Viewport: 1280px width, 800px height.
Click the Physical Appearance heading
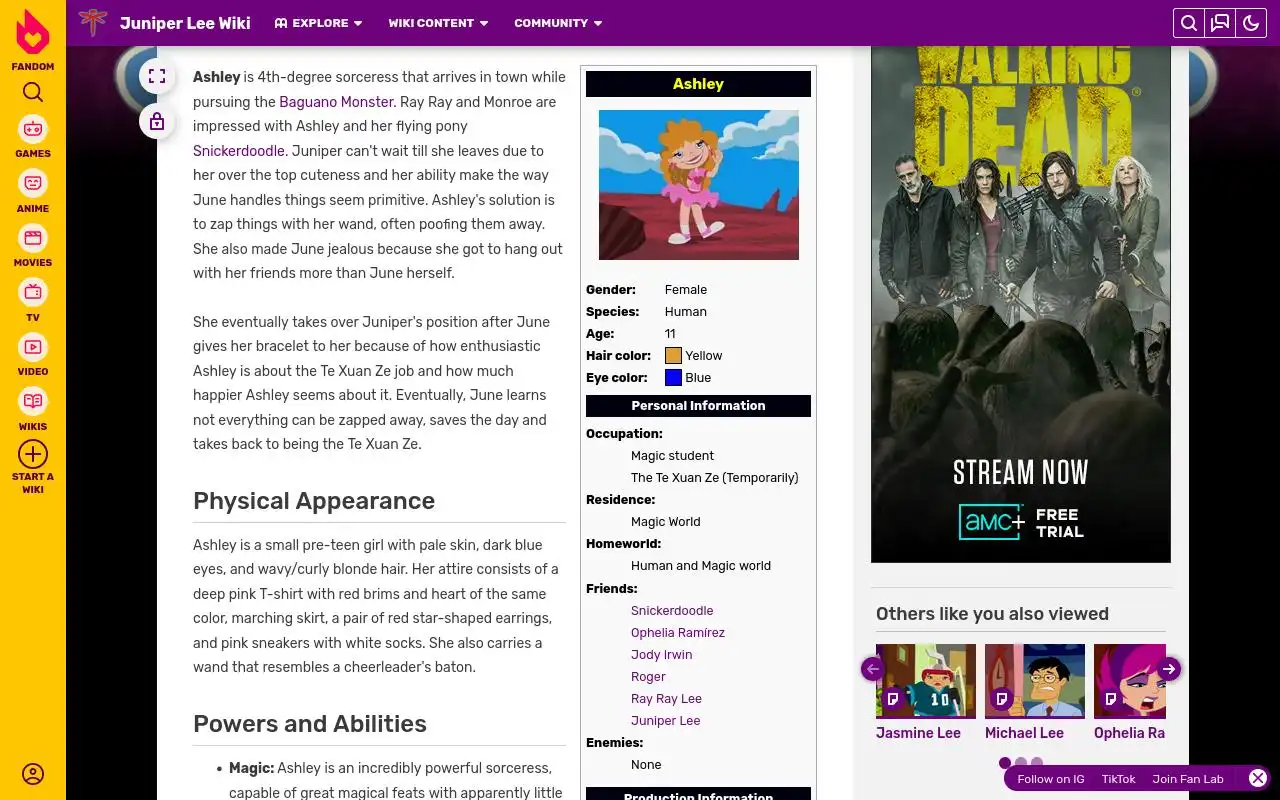click(314, 501)
